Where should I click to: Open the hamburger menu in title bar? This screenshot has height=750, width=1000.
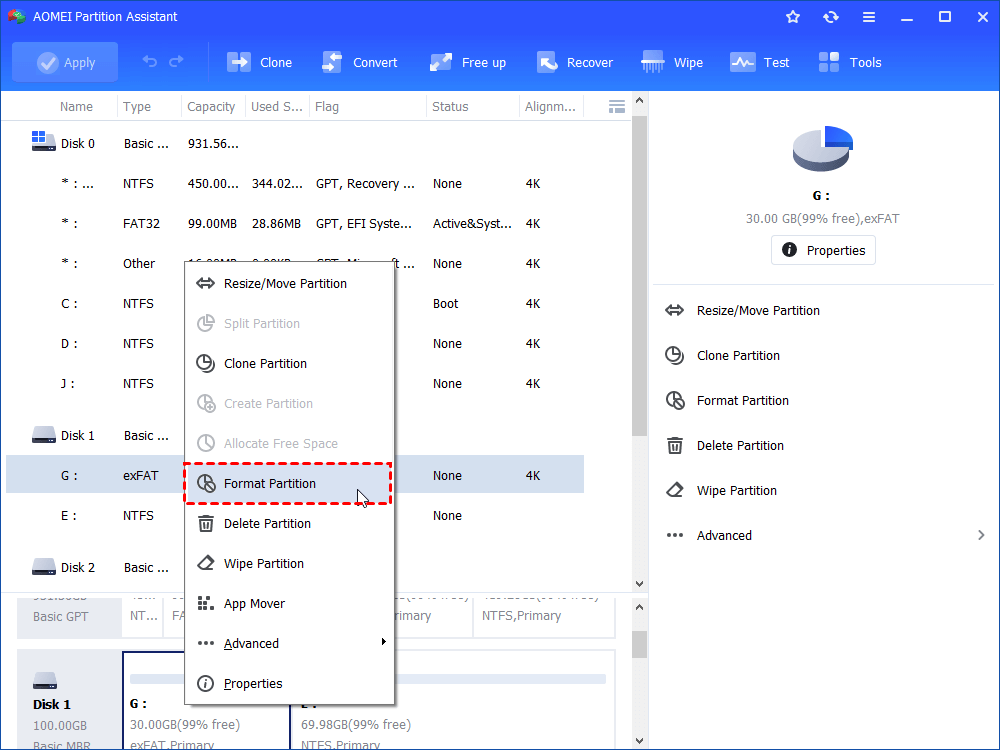click(x=869, y=17)
